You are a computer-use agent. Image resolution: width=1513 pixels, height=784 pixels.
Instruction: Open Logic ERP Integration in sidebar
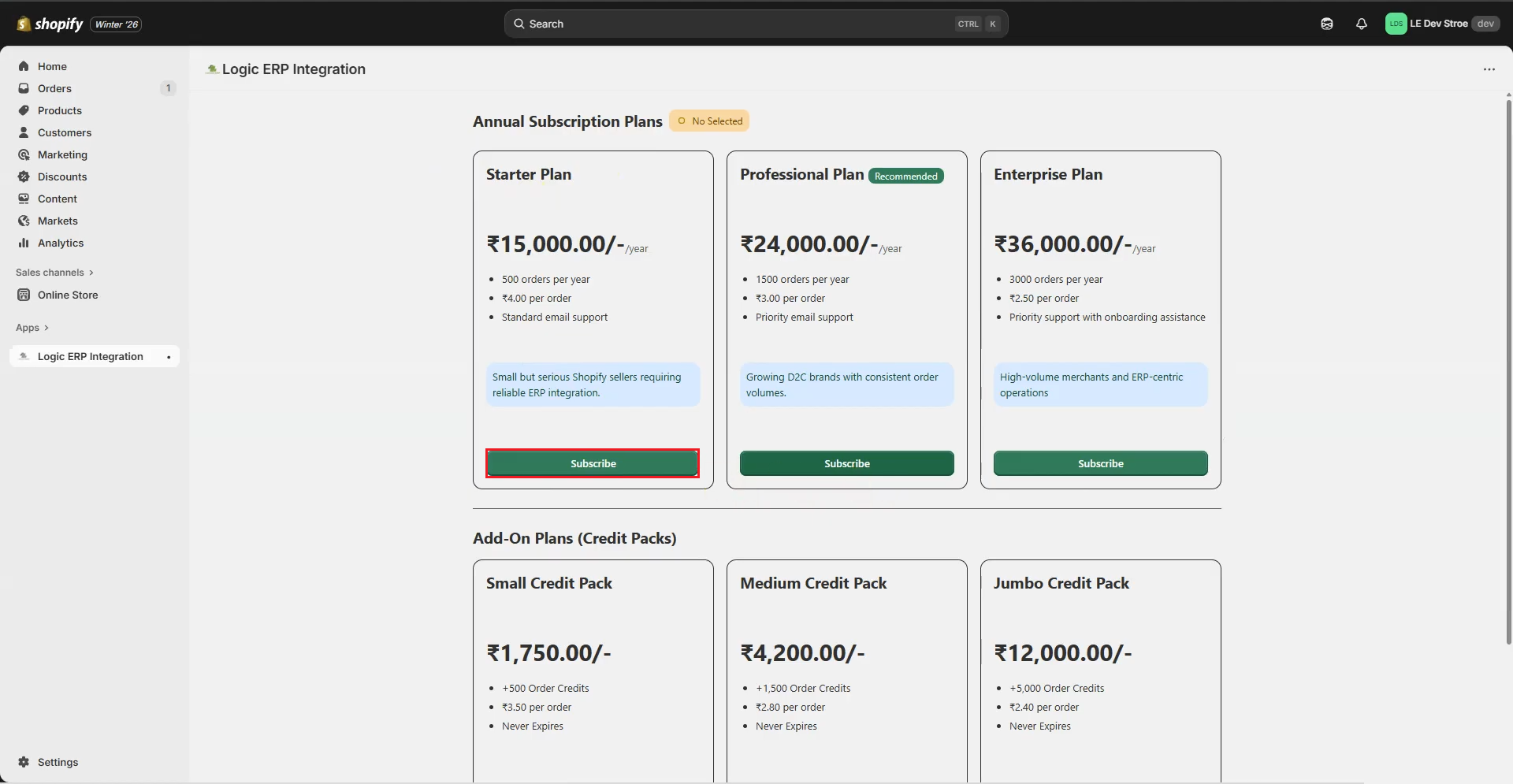[x=90, y=356]
